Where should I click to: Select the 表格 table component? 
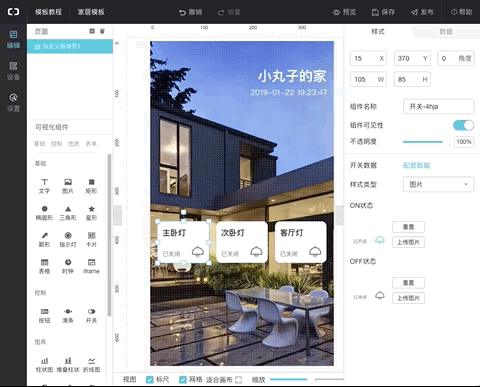(44, 266)
